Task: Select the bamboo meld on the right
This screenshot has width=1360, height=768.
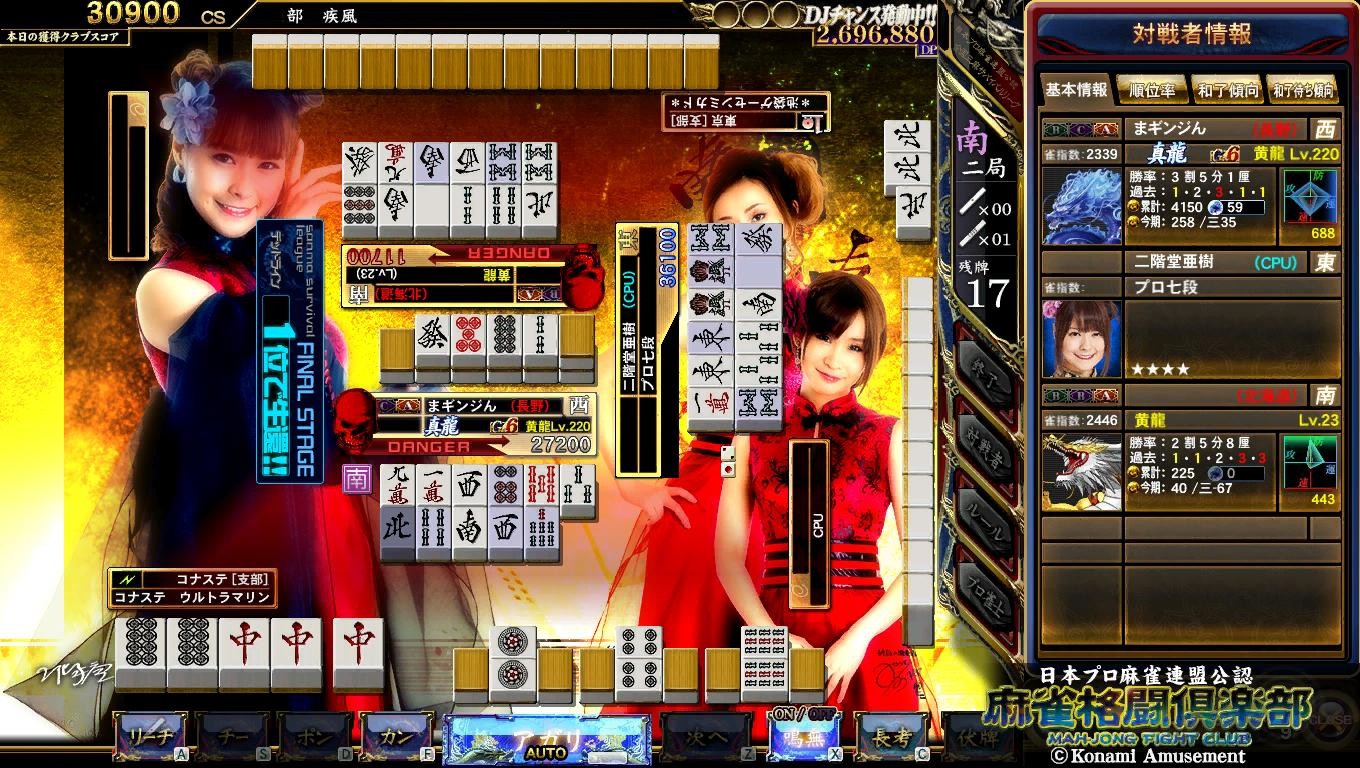Action: click(764, 662)
